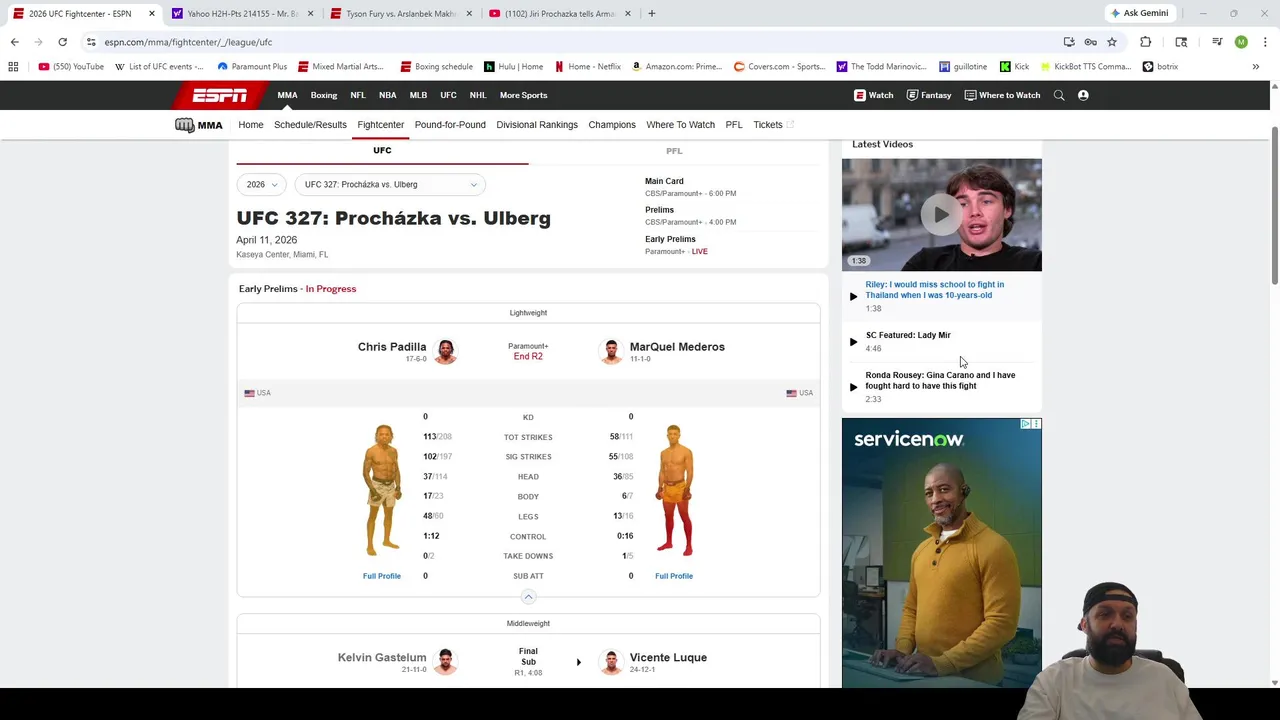Select Boxing in ESPN nav
This screenshot has height=720, width=1280.
tap(324, 95)
